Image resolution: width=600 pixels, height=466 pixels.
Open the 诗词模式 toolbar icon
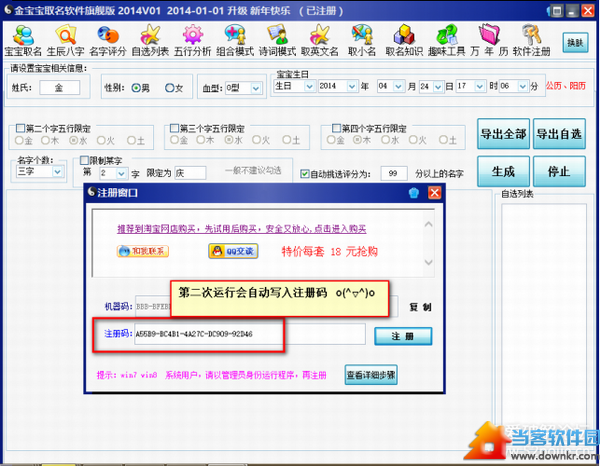(x=277, y=40)
